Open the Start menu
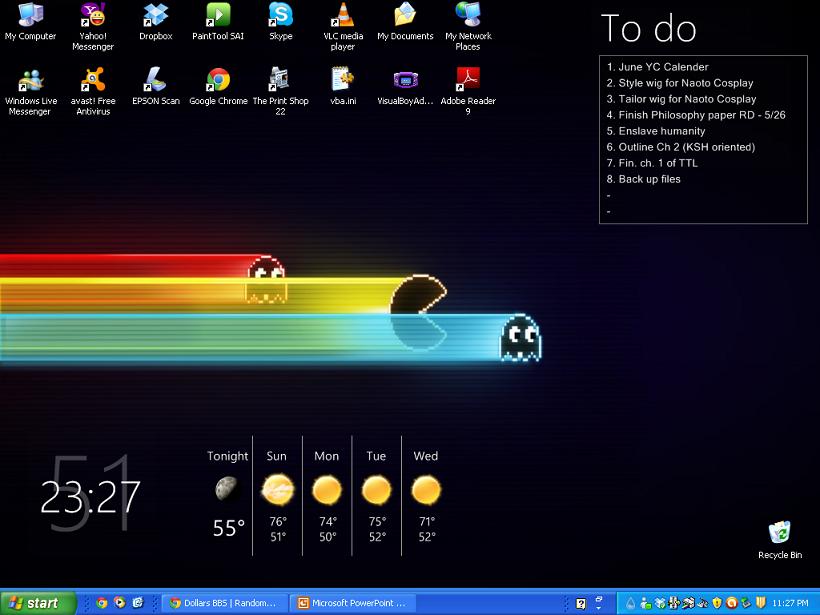 pos(38,603)
